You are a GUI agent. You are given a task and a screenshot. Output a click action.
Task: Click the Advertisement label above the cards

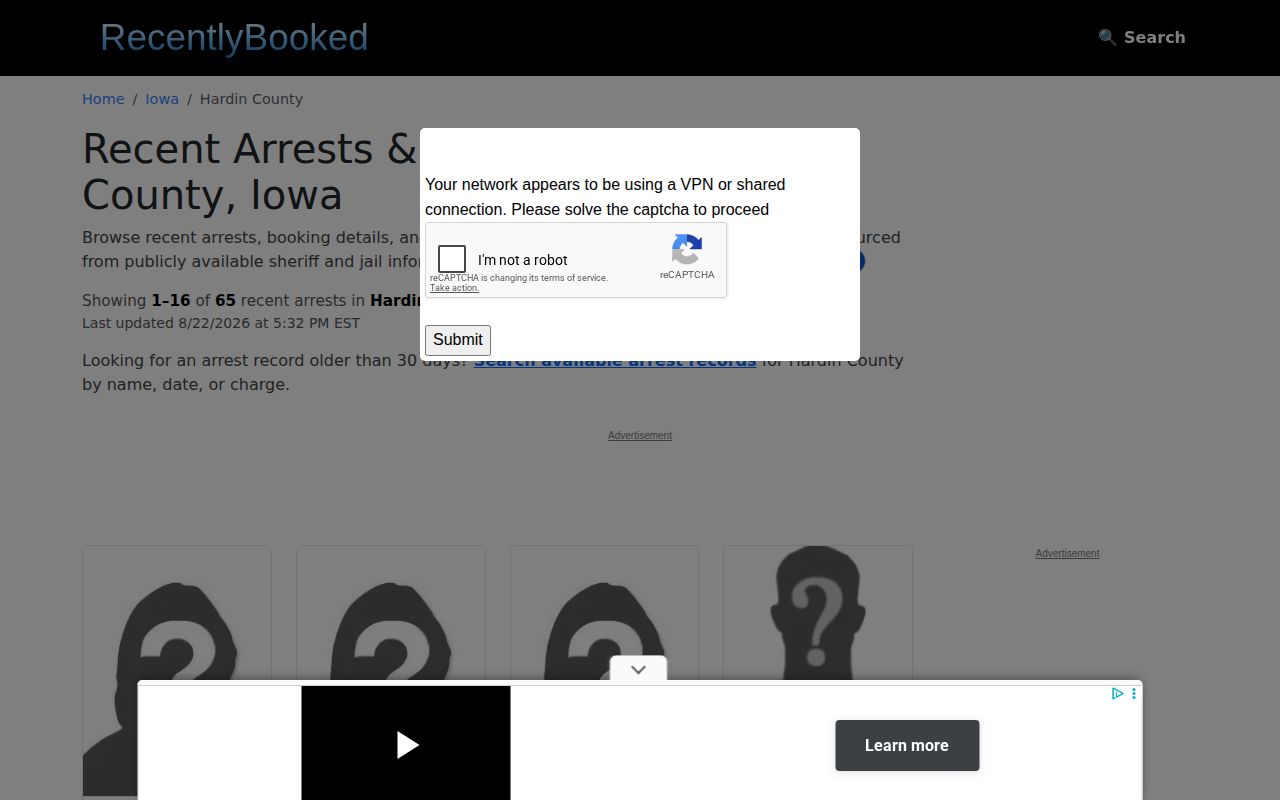point(640,435)
